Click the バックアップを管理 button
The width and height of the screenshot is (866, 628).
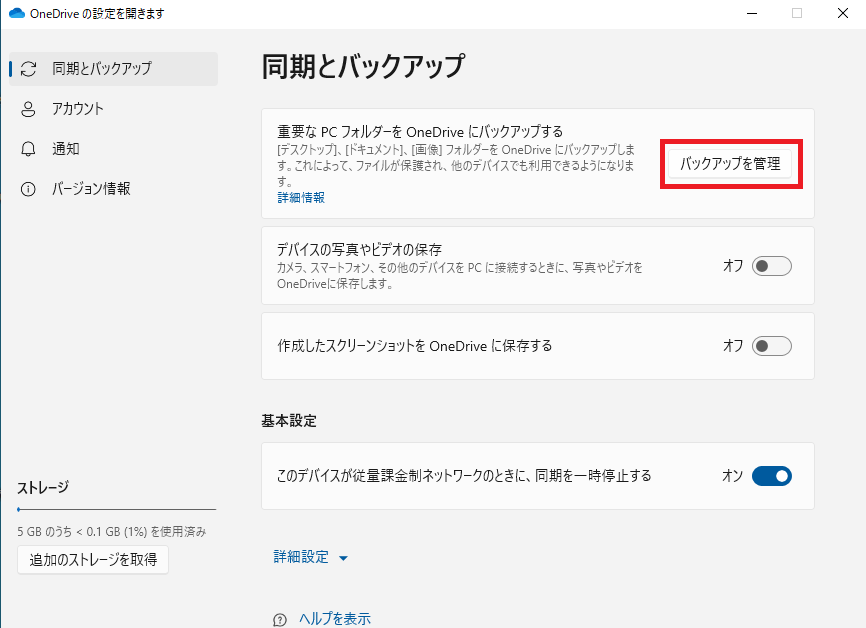tap(730, 163)
